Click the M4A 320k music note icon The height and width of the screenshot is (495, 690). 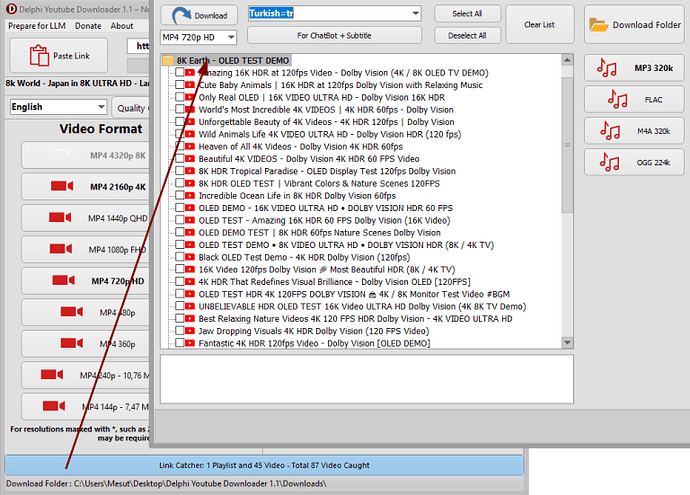tap(610, 131)
